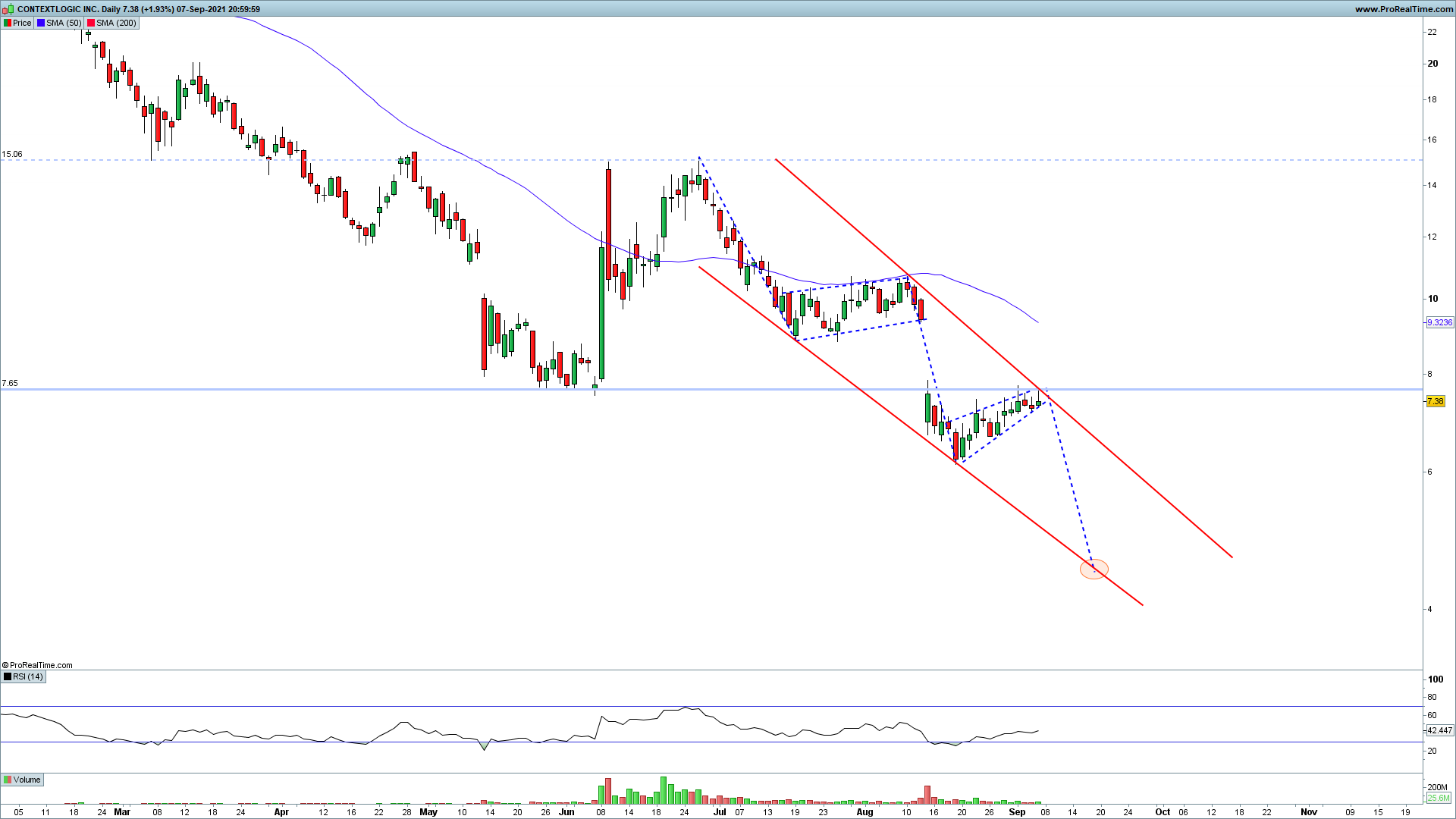This screenshot has height=819, width=1456.
Task: Open the www.ProRealTime.com link at top right
Action: click(1403, 9)
